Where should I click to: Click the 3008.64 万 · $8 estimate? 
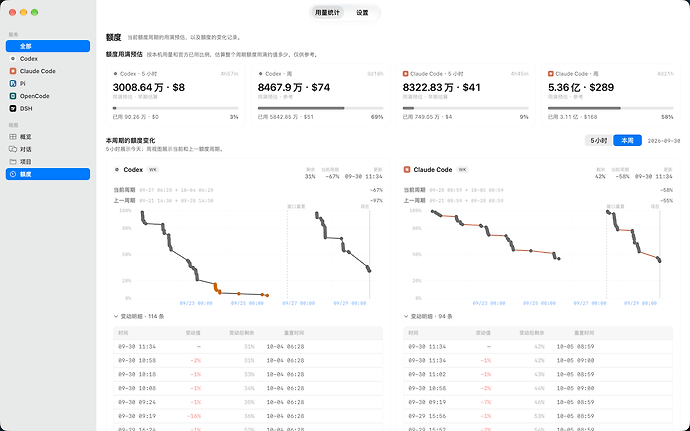pos(149,87)
